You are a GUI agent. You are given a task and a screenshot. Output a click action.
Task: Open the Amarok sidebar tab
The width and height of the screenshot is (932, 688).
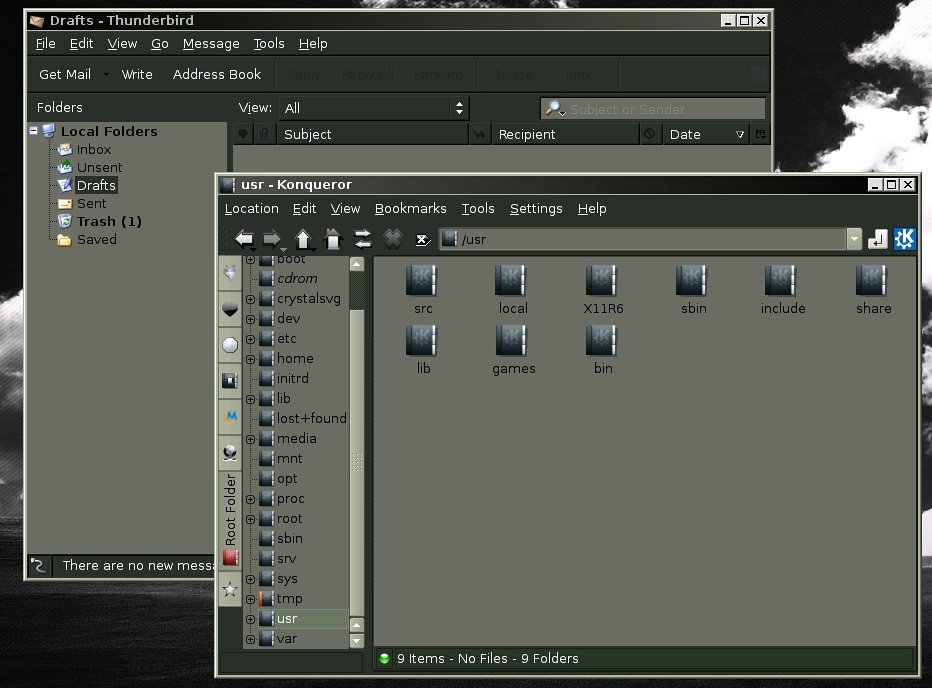point(230,417)
